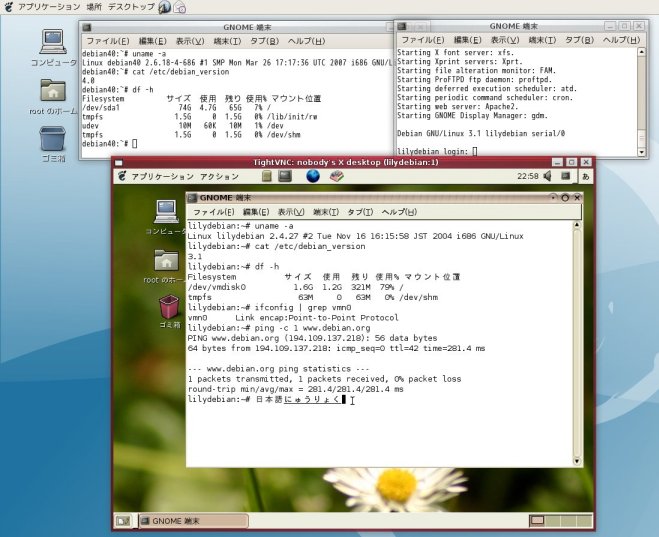Open 表示(V) in the lilydebian terminal
The width and height of the screenshot is (659, 537).
(x=291, y=212)
